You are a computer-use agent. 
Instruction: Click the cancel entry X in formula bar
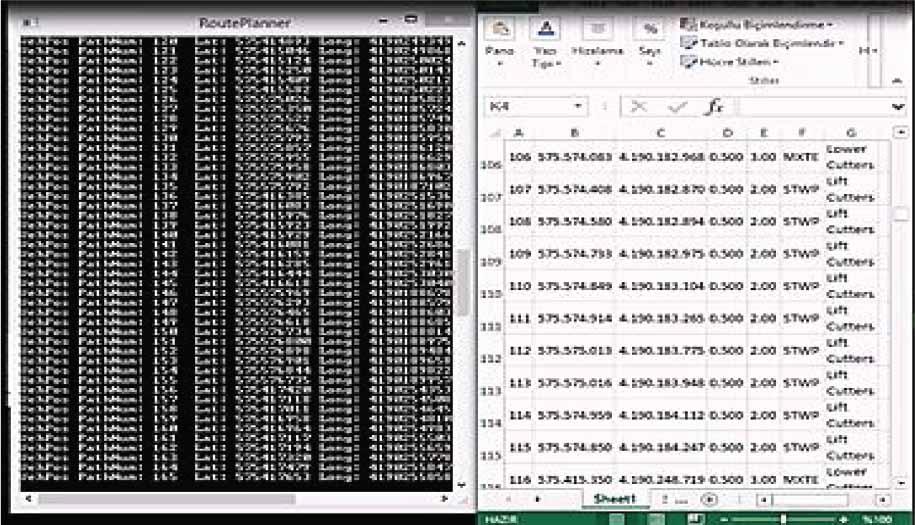640,106
